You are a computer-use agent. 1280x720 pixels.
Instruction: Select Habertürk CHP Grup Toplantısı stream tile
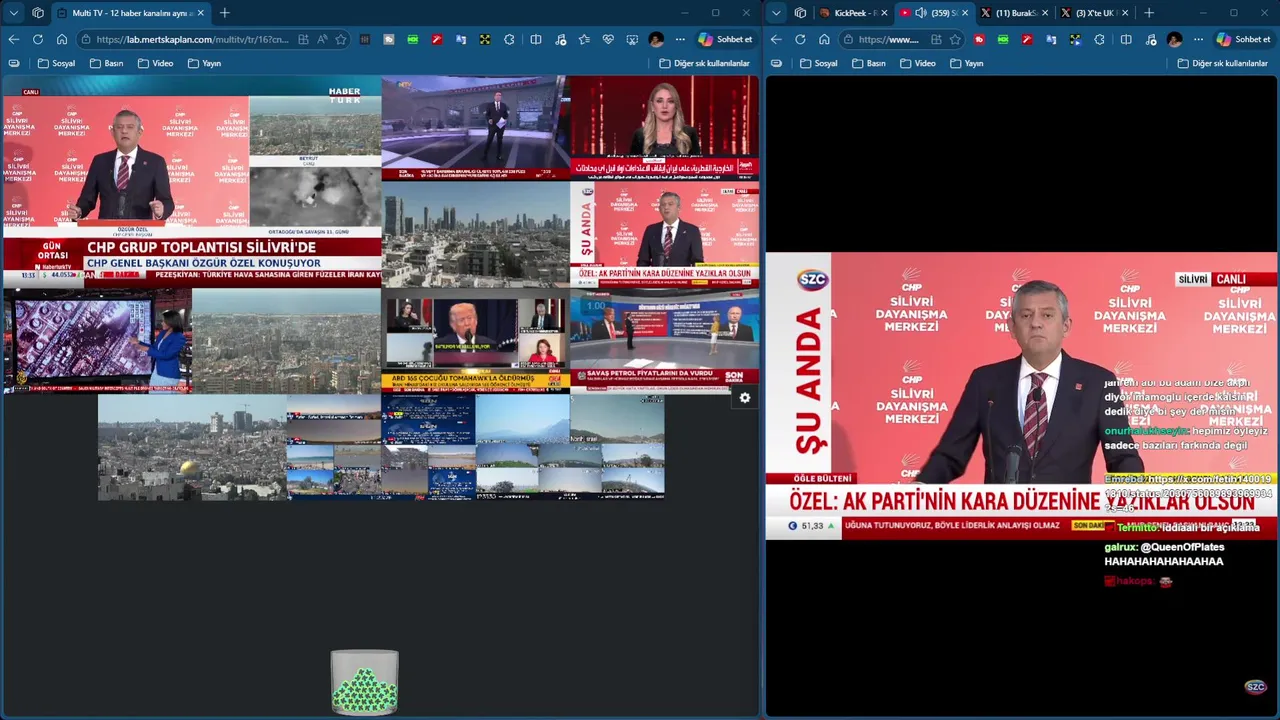tap(191, 182)
